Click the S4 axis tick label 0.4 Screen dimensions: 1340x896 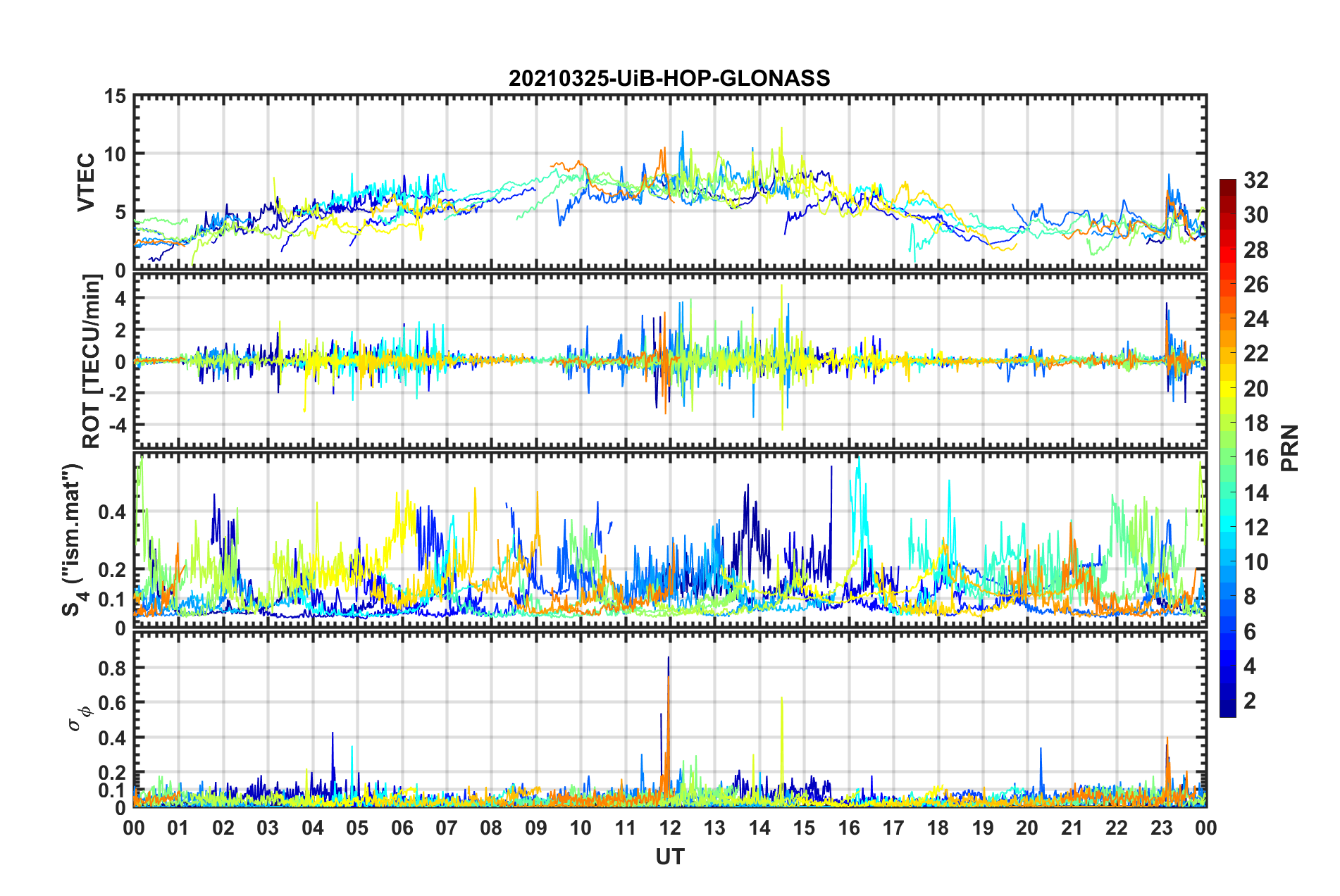(x=112, y=511)
